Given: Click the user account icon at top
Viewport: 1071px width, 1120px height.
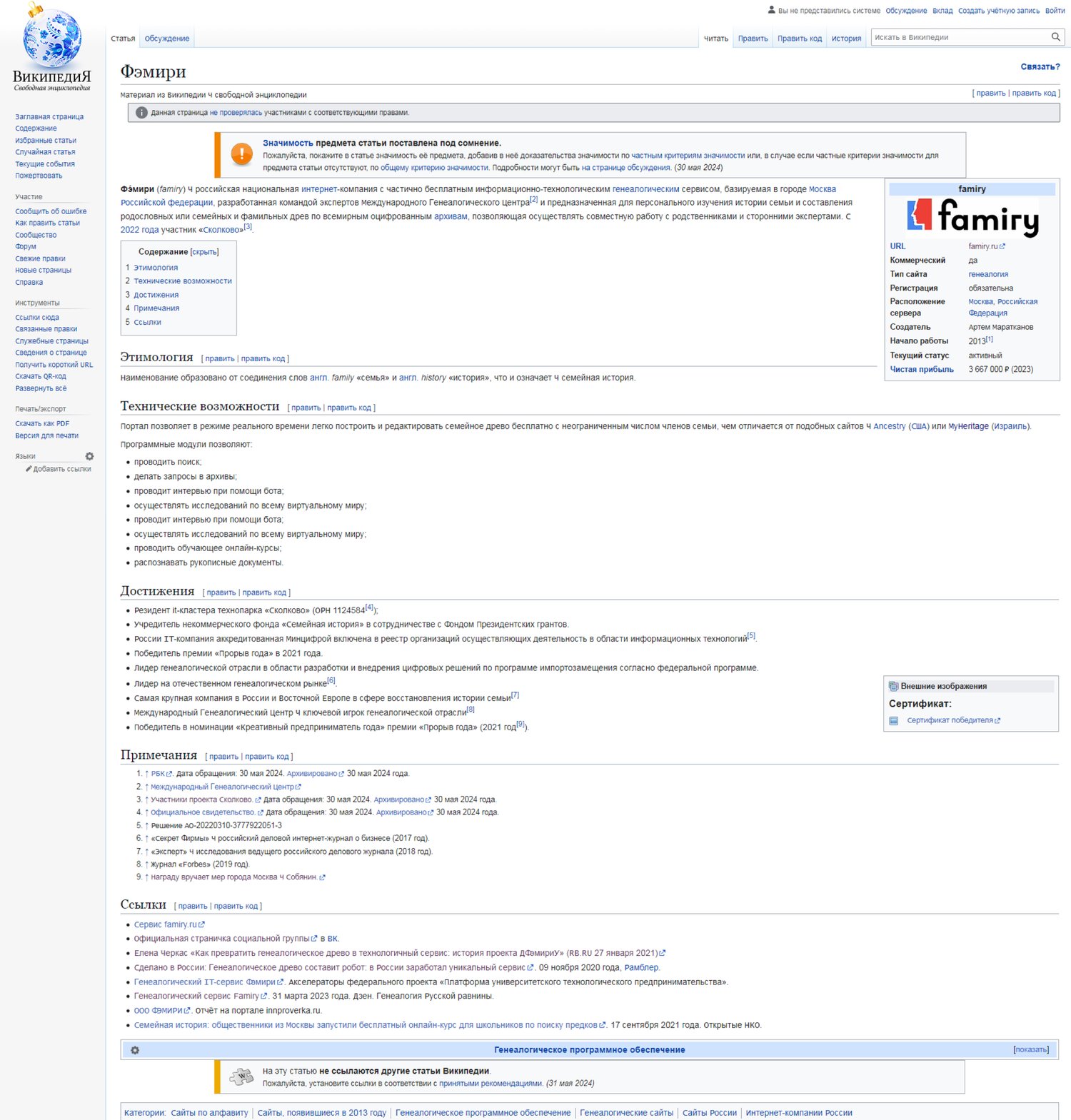Looking at the screenshot, I should [x=772, y=10].
